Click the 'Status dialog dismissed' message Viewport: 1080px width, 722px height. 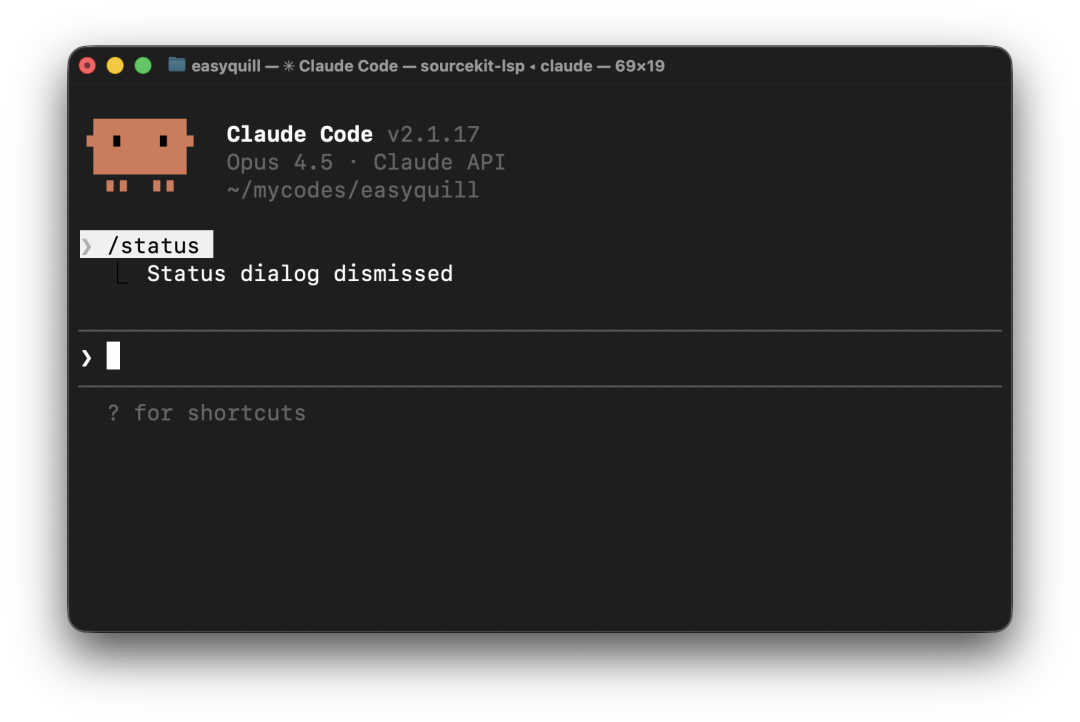click(300, 274)
